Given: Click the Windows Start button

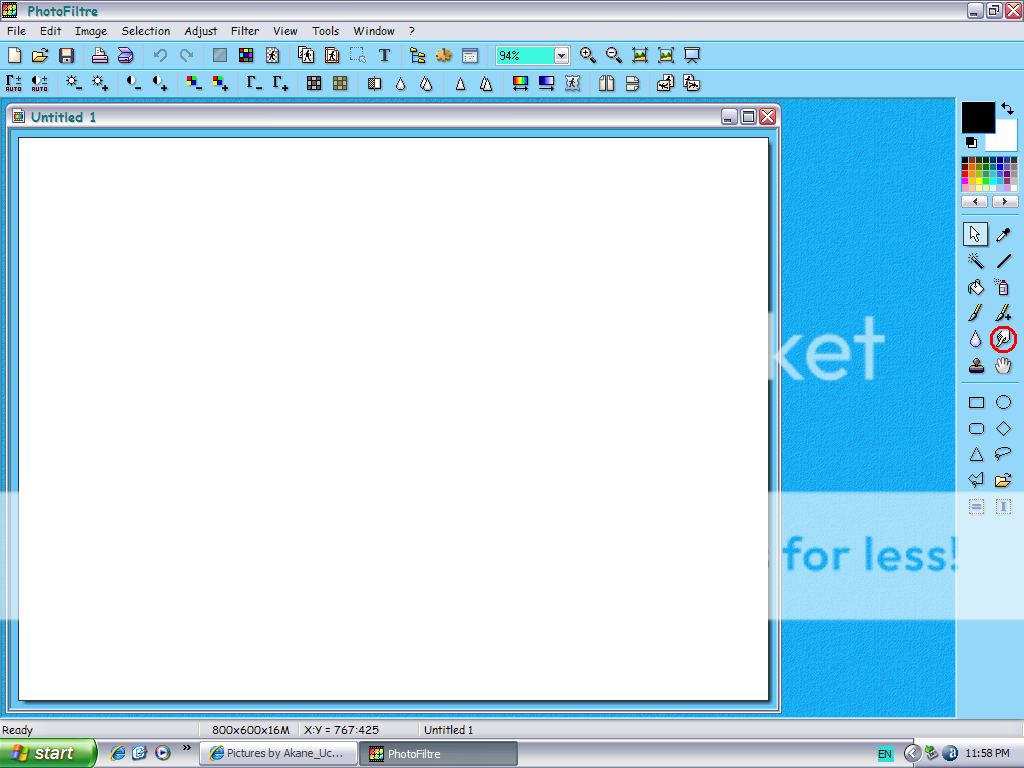Looking at the screenshot, I should point(48,753).
